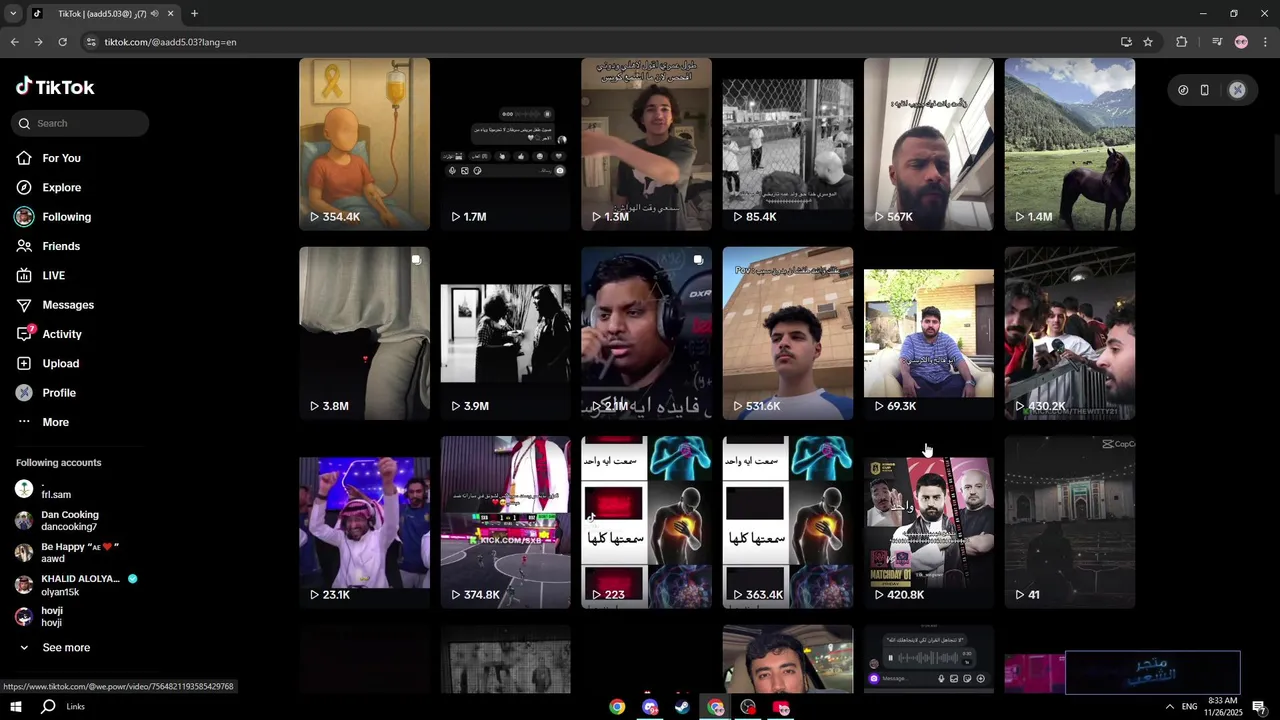Open Chrome tab search dropdown

(13, 14)
